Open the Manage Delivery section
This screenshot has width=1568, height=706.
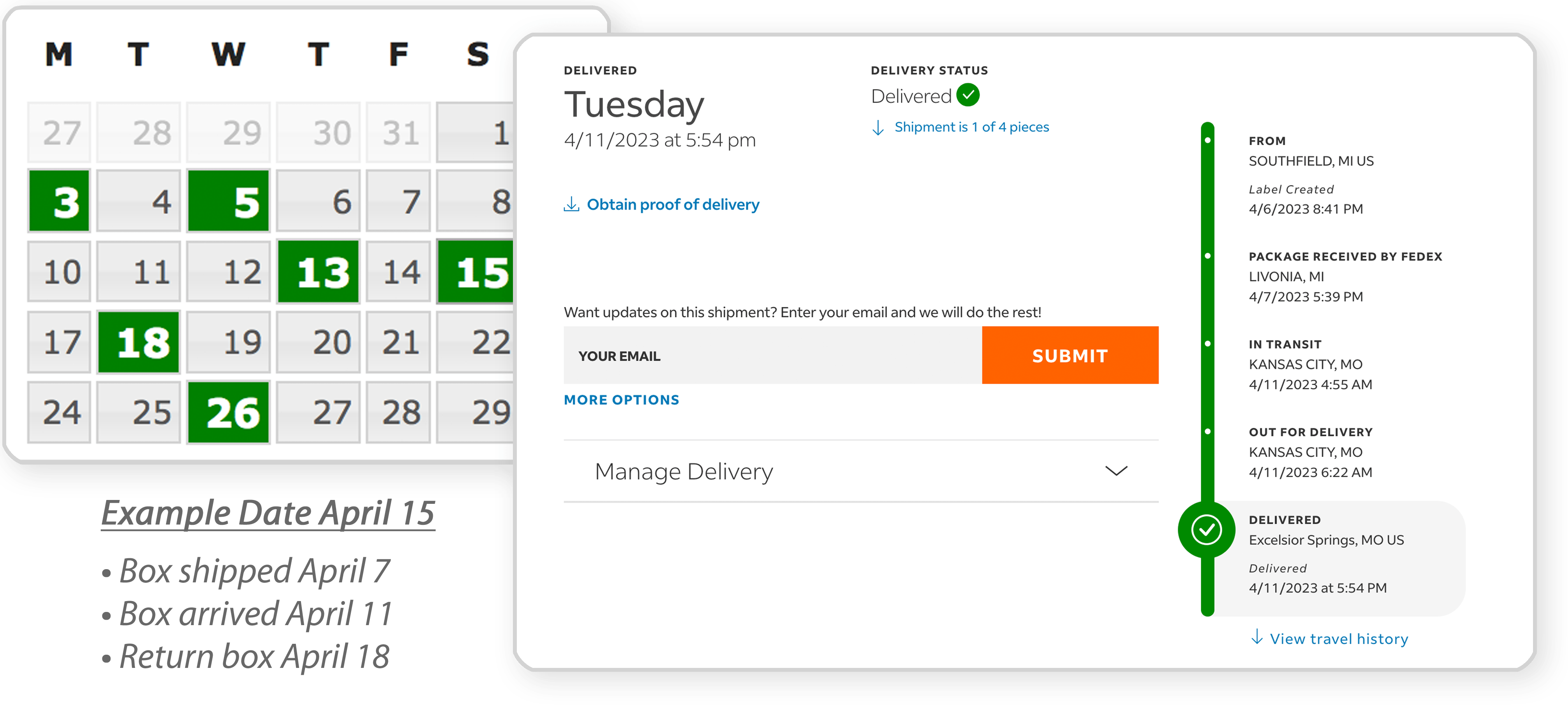861,471
